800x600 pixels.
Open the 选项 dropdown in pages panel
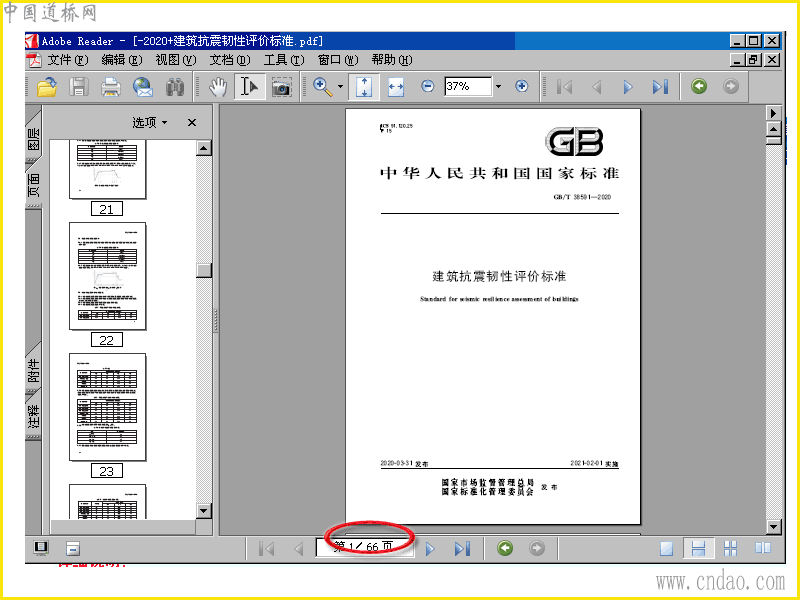click(149, 122)
